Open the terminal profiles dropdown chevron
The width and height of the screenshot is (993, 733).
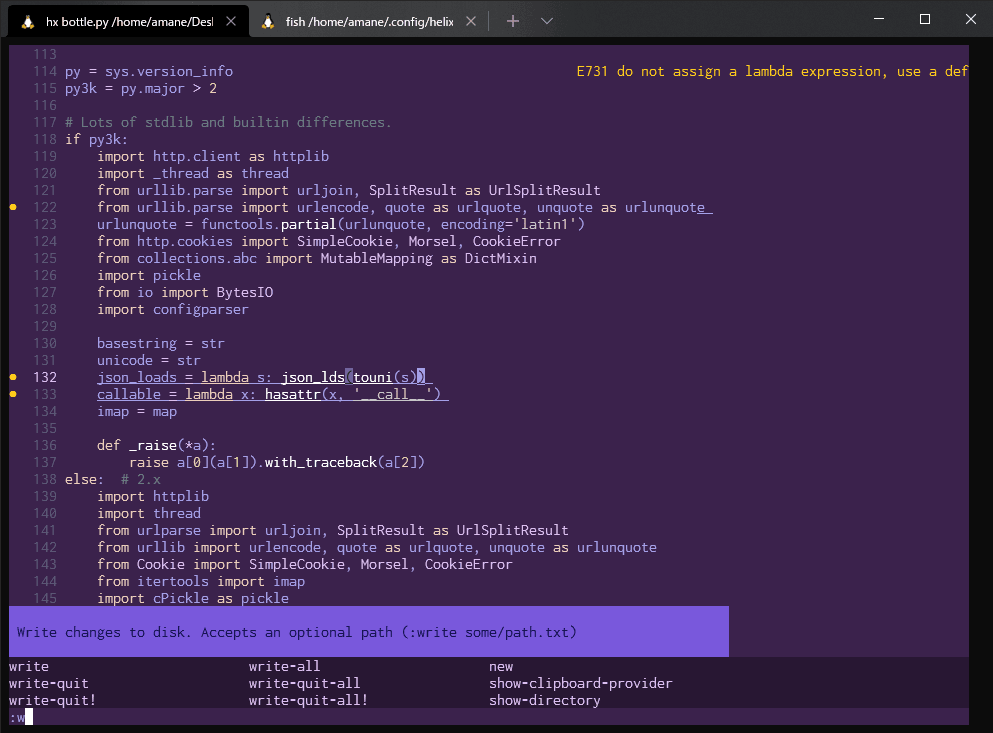(x=547, y=21)
